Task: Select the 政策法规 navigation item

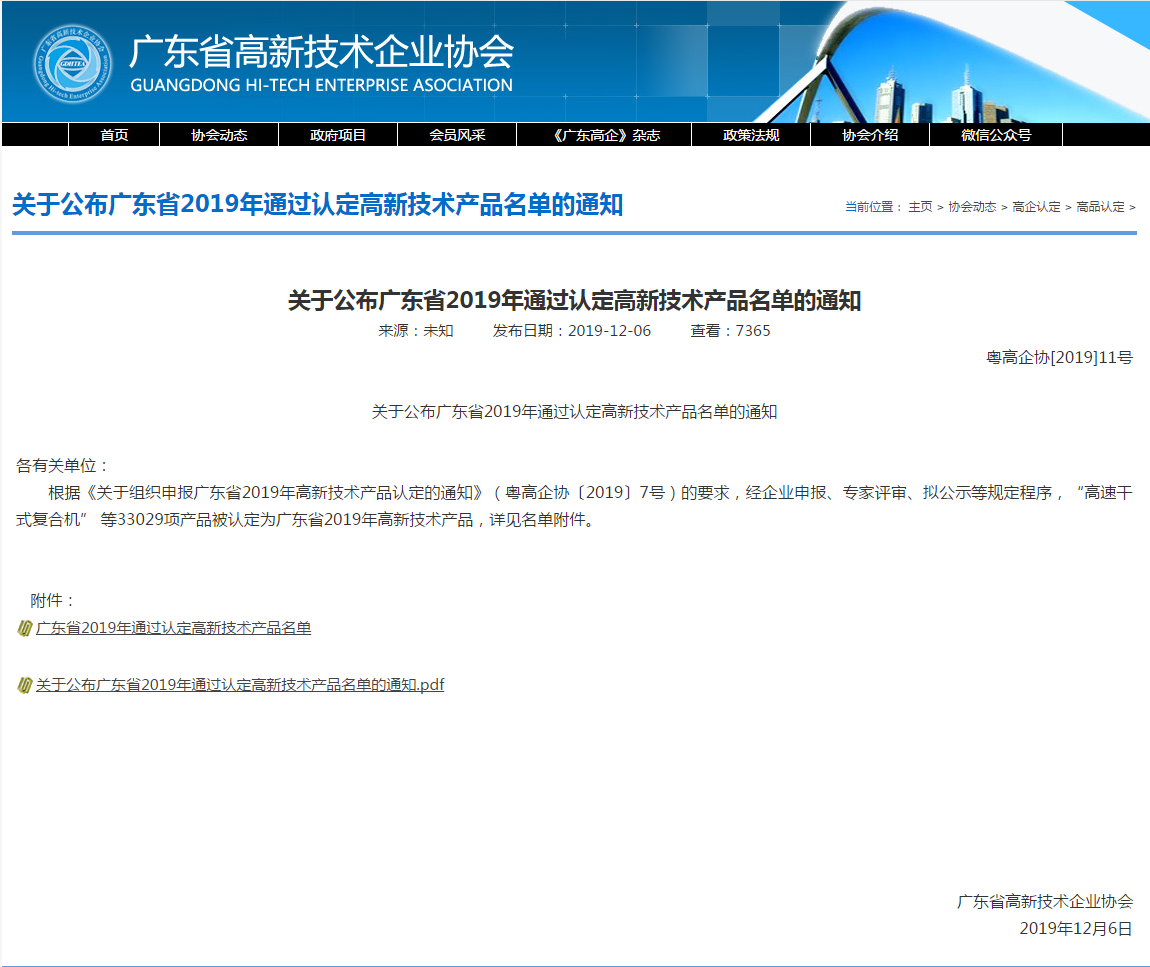Action: point(751,135)
